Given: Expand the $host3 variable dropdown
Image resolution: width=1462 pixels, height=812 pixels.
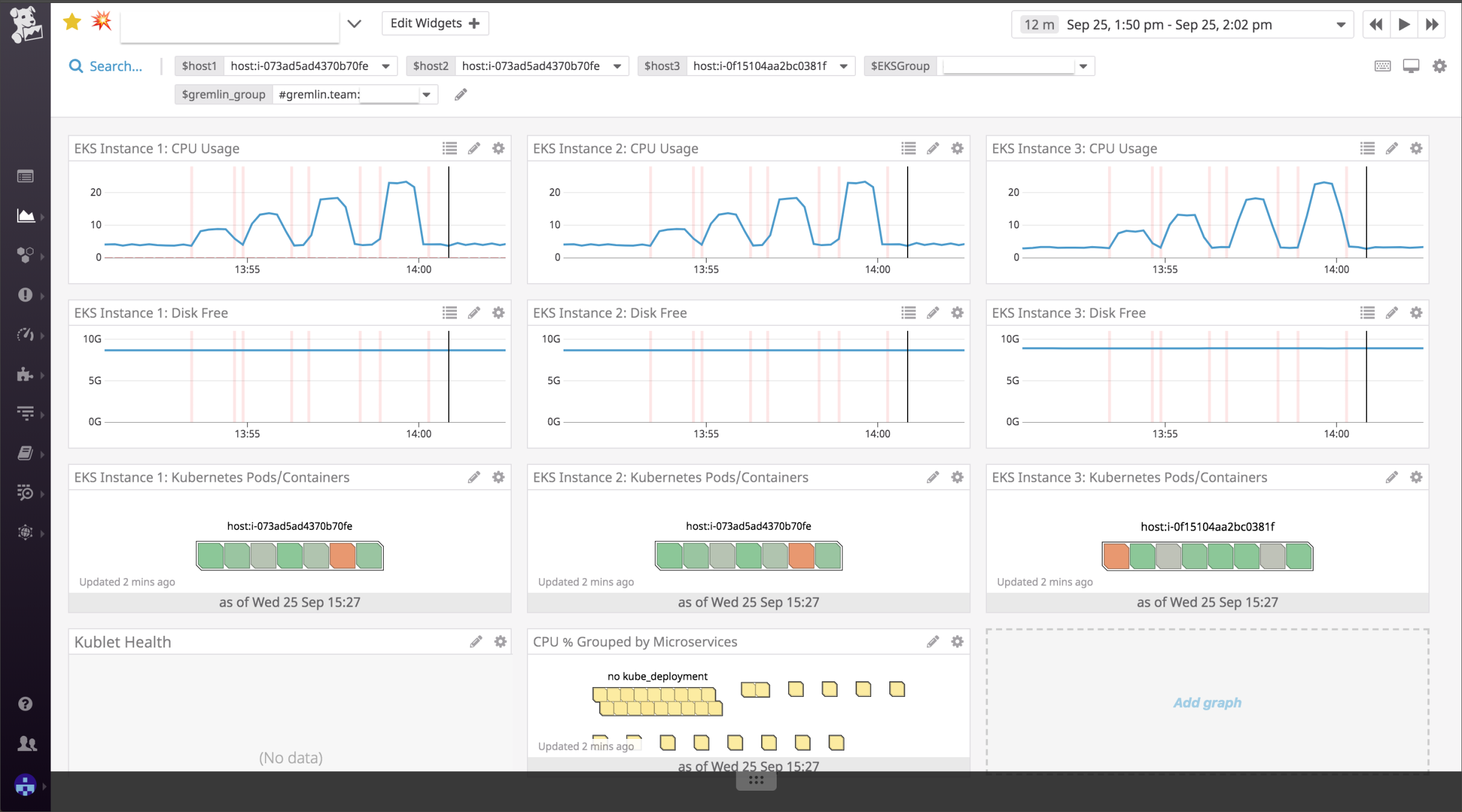Looking at the screenshot, I should tap(844, 66).
